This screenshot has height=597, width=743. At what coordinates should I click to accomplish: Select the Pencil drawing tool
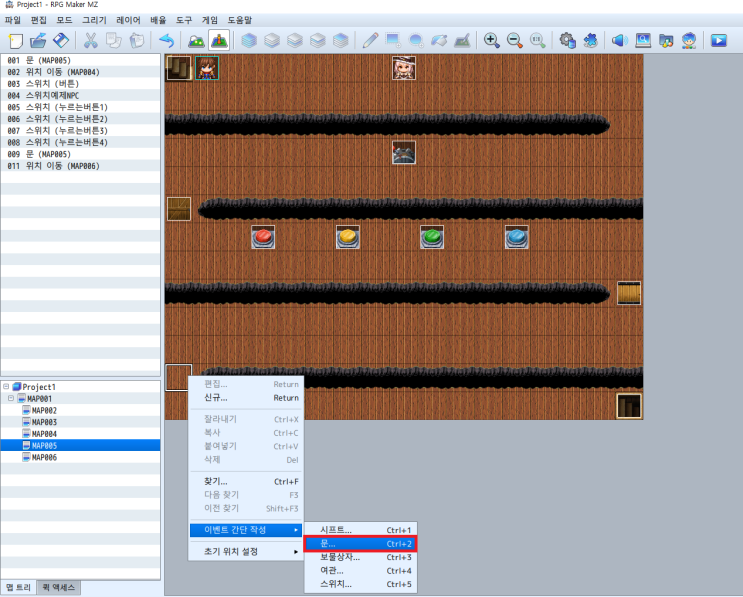(370, 41)
